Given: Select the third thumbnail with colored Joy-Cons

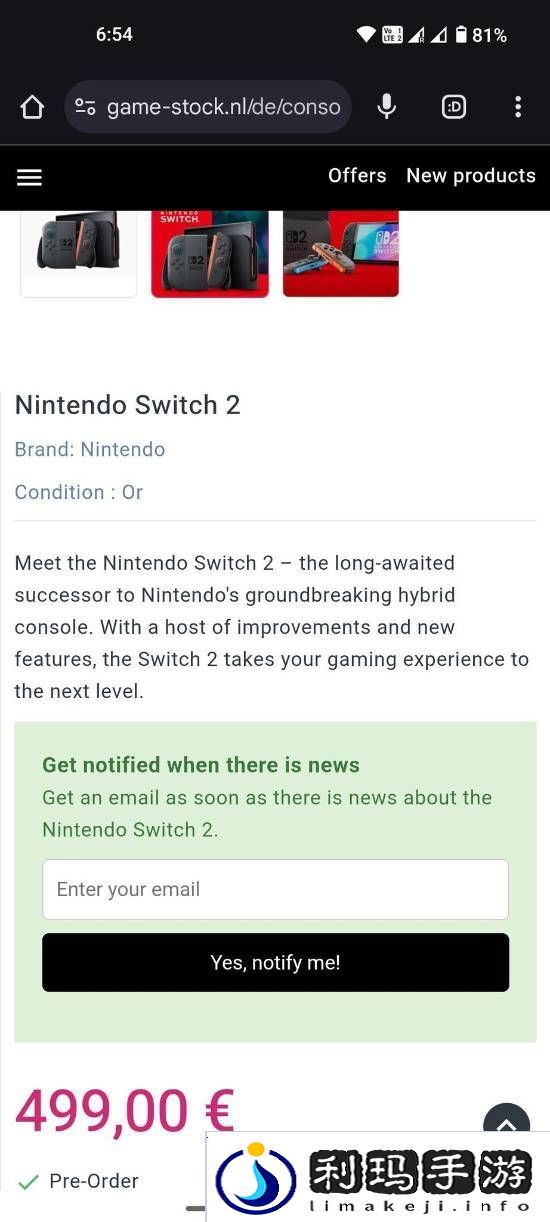Looking at the screenshot, I should [x=341, y=253].
